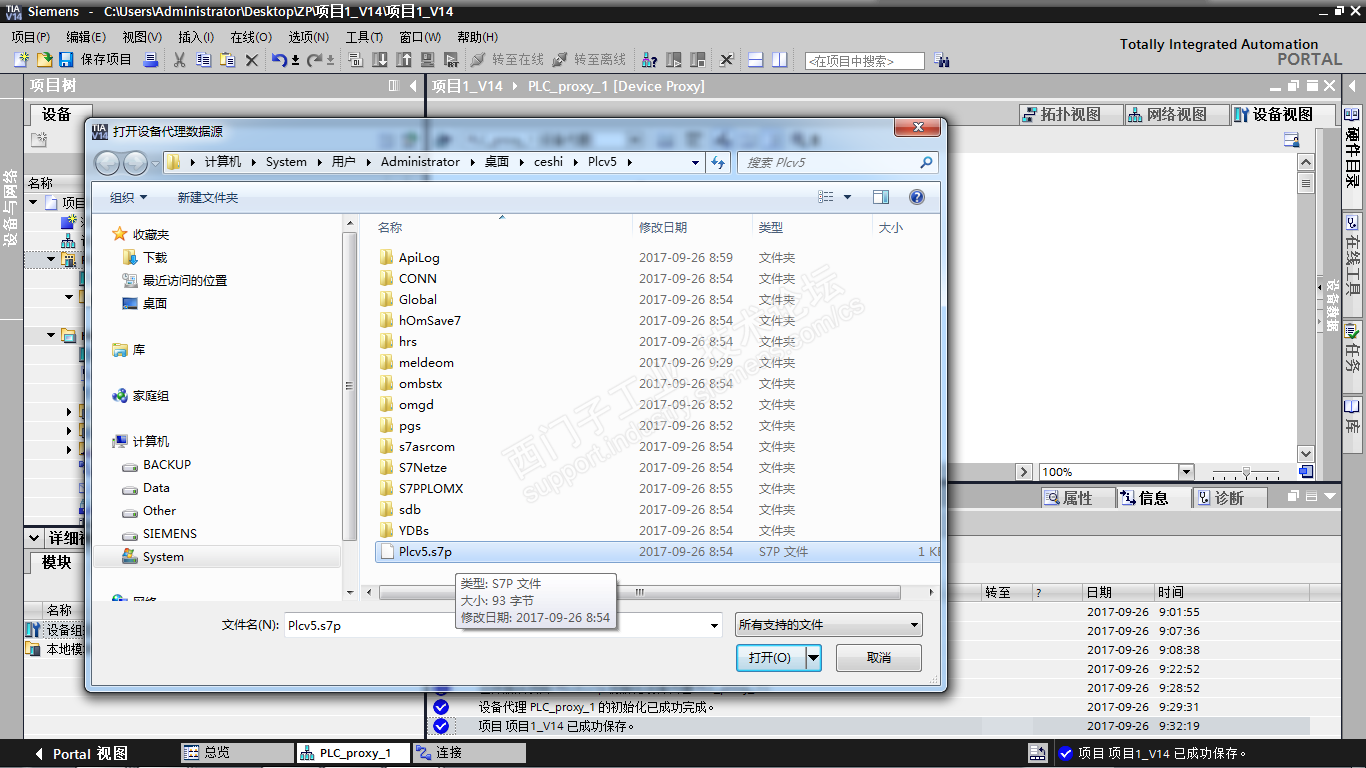Click the cut (scissors) icon
Image resolution: width=1366 pixels, height=768 pixels.
point(180,60)
